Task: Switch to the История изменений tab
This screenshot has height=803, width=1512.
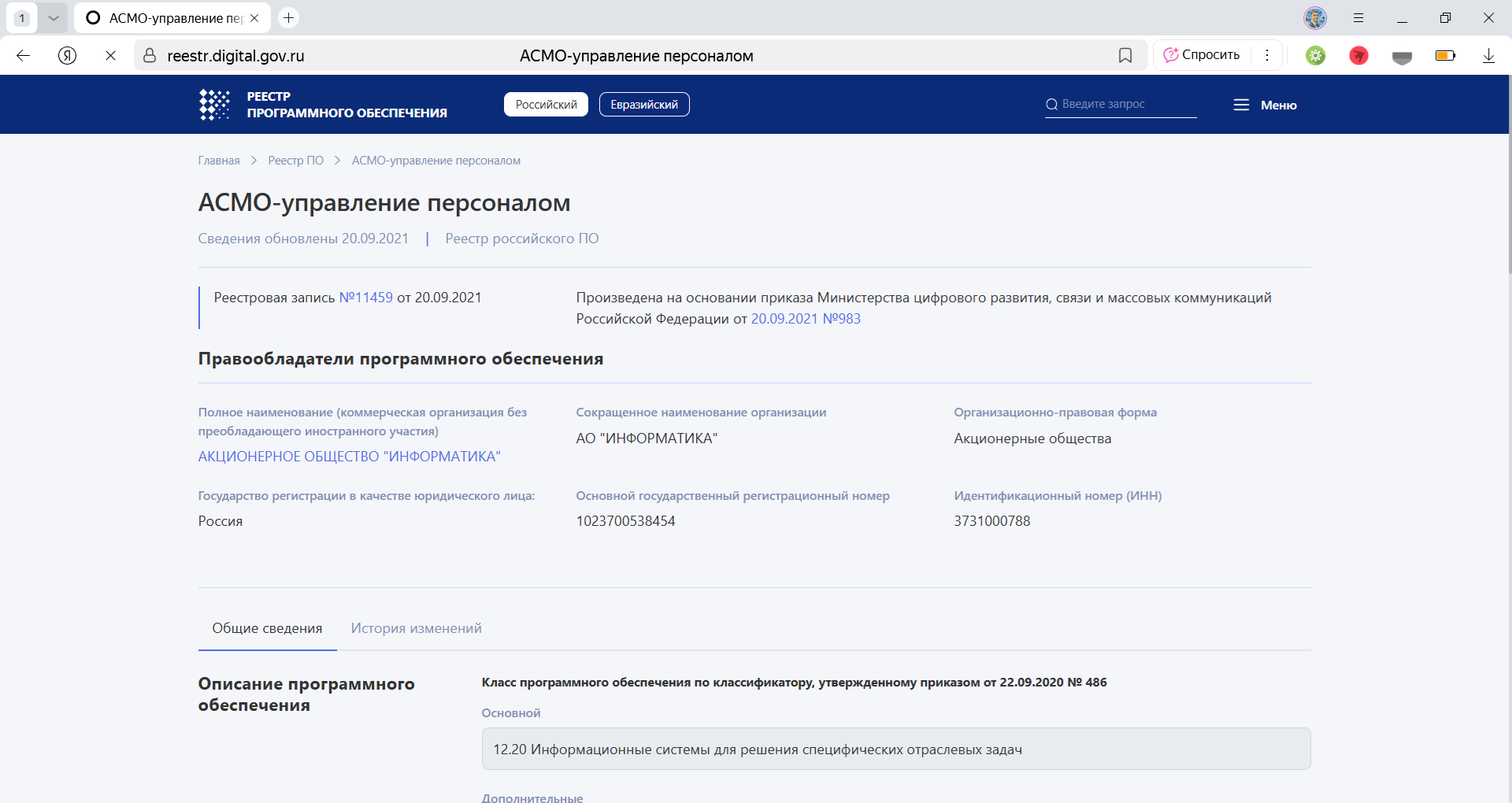Action: coord(416,627)
